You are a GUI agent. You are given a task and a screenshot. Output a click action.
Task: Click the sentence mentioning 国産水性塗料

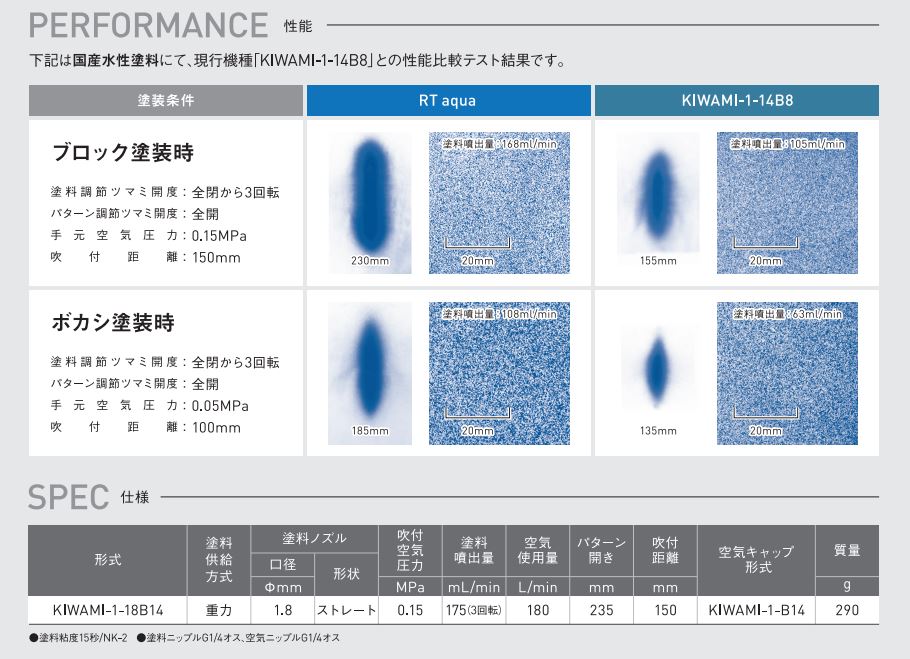[x=298, y=60]
